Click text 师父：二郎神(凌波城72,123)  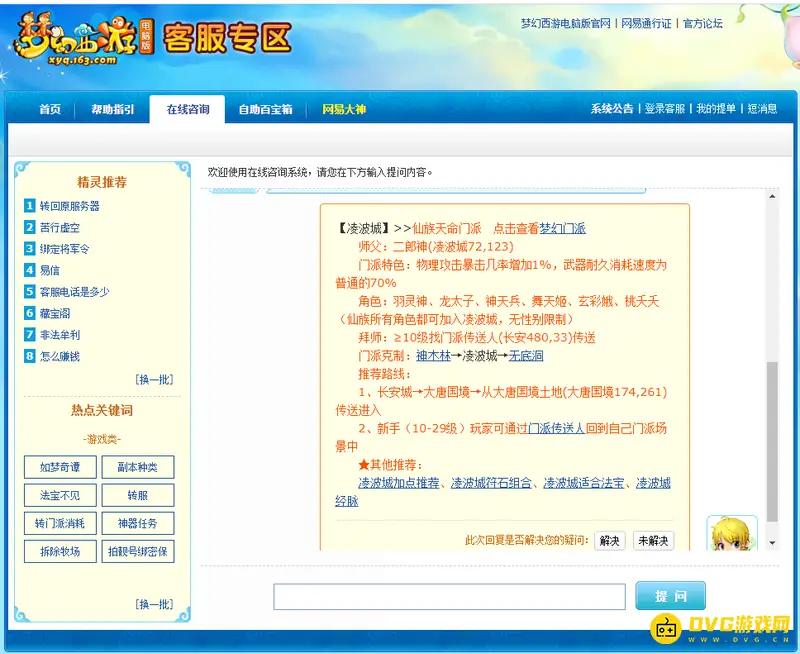click(436, 247)
